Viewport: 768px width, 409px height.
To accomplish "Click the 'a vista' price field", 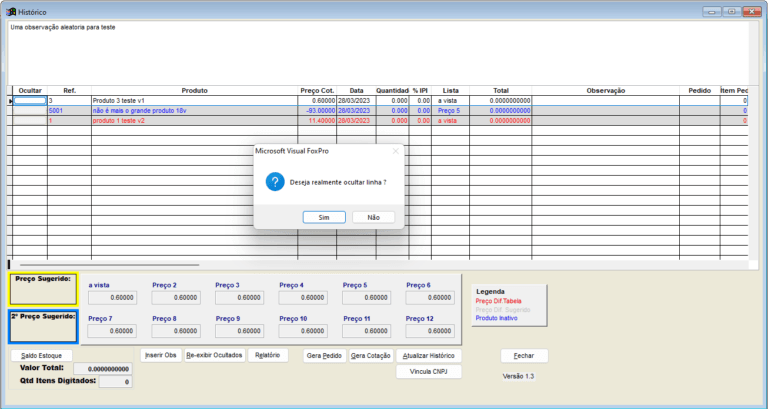I will 113,298.
